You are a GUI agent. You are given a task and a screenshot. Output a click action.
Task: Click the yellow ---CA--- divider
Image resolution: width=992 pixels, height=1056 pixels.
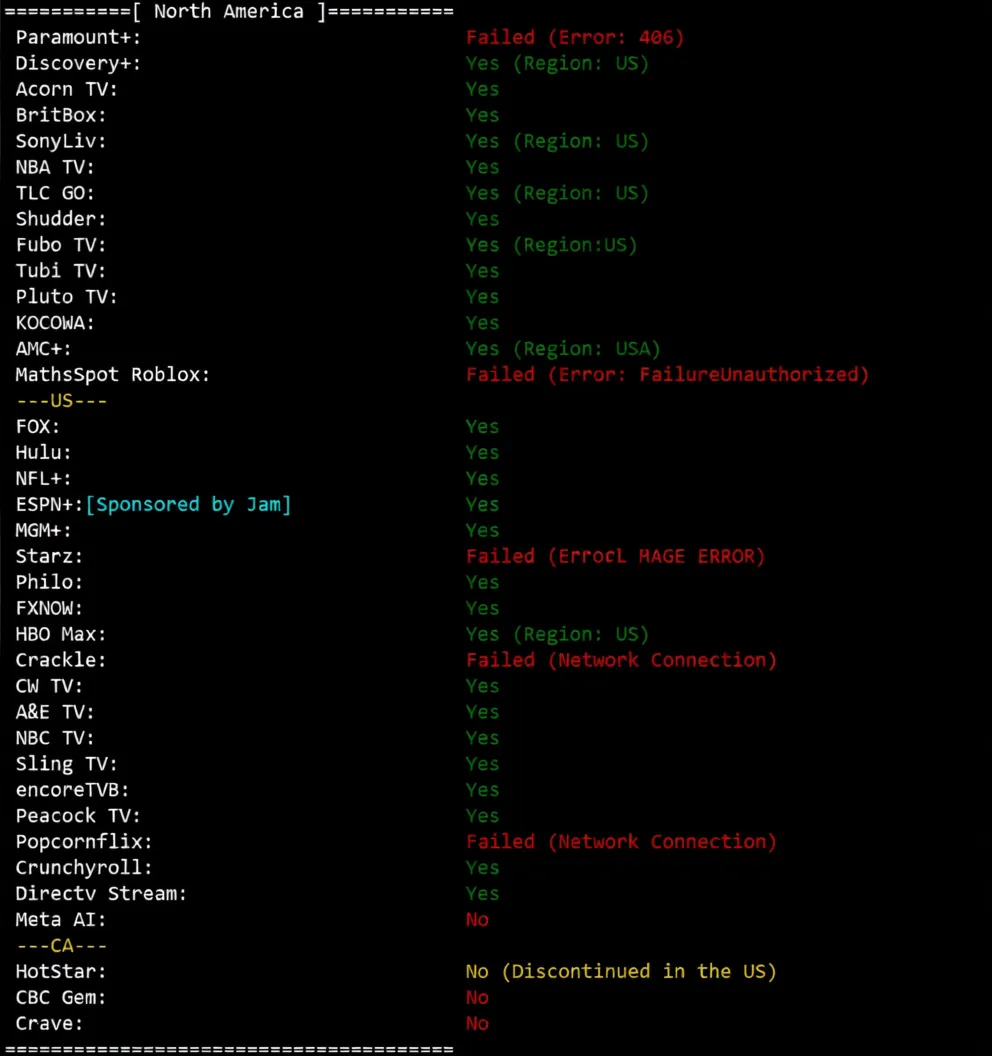coord(61,946)
